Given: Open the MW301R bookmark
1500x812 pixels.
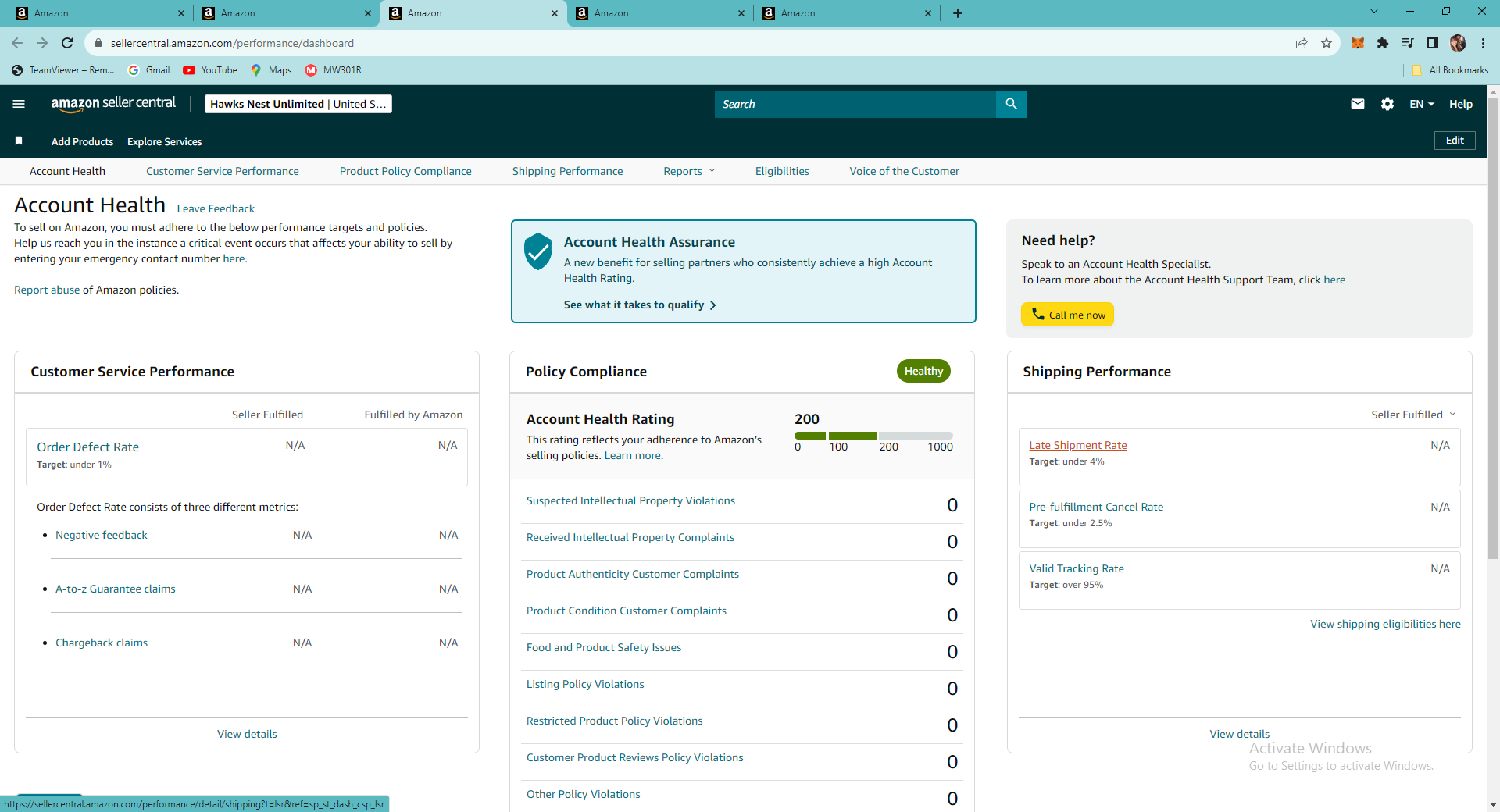Looking at the screenshot, I should (x=334, y=70).
